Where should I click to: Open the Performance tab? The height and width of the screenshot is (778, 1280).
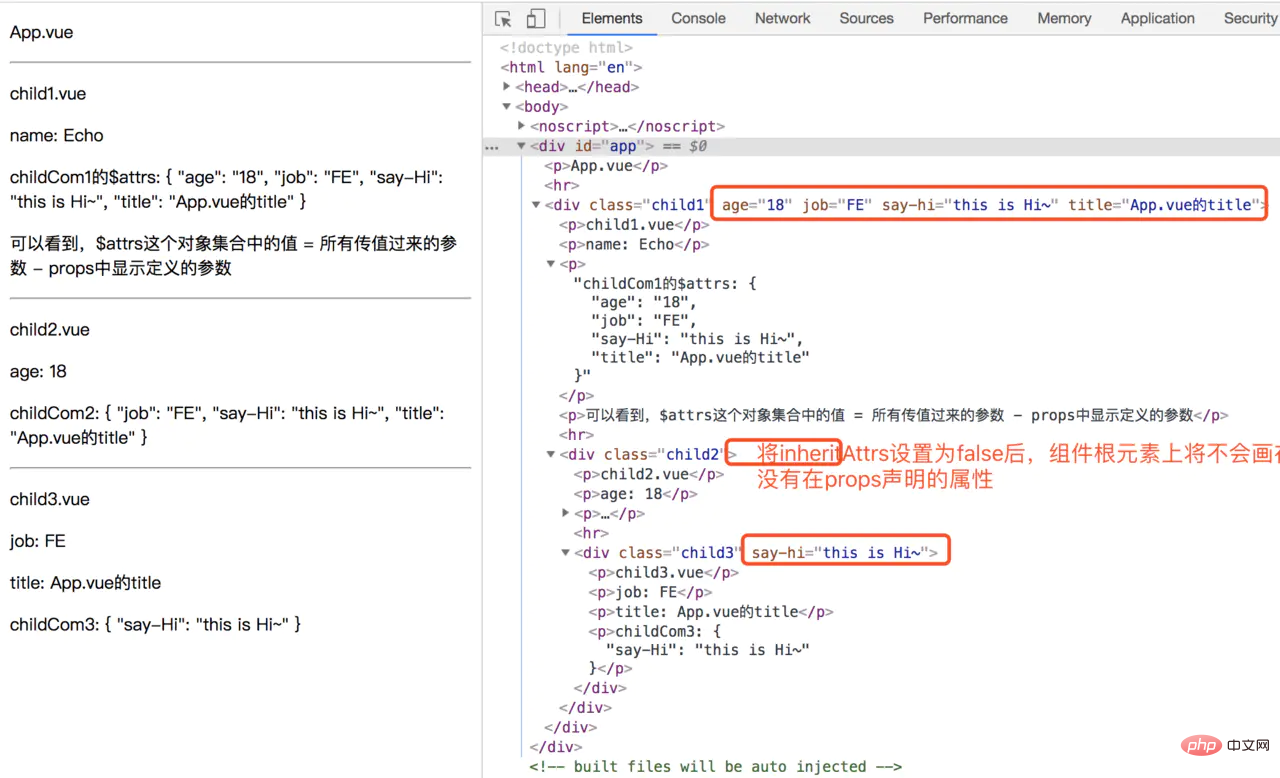[x=967, y=18]
